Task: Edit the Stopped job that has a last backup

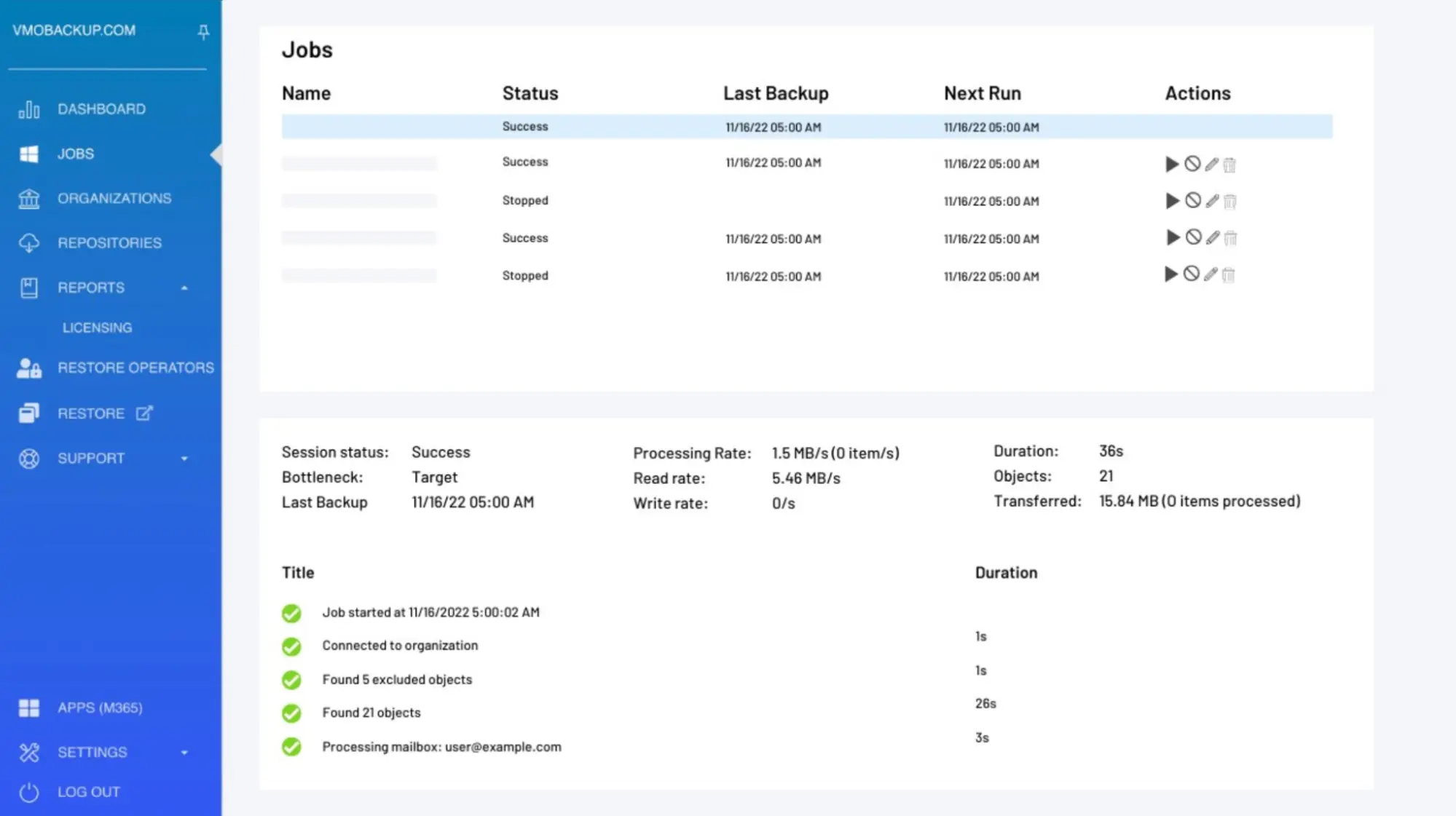Action: click(x=1211, y=274)
